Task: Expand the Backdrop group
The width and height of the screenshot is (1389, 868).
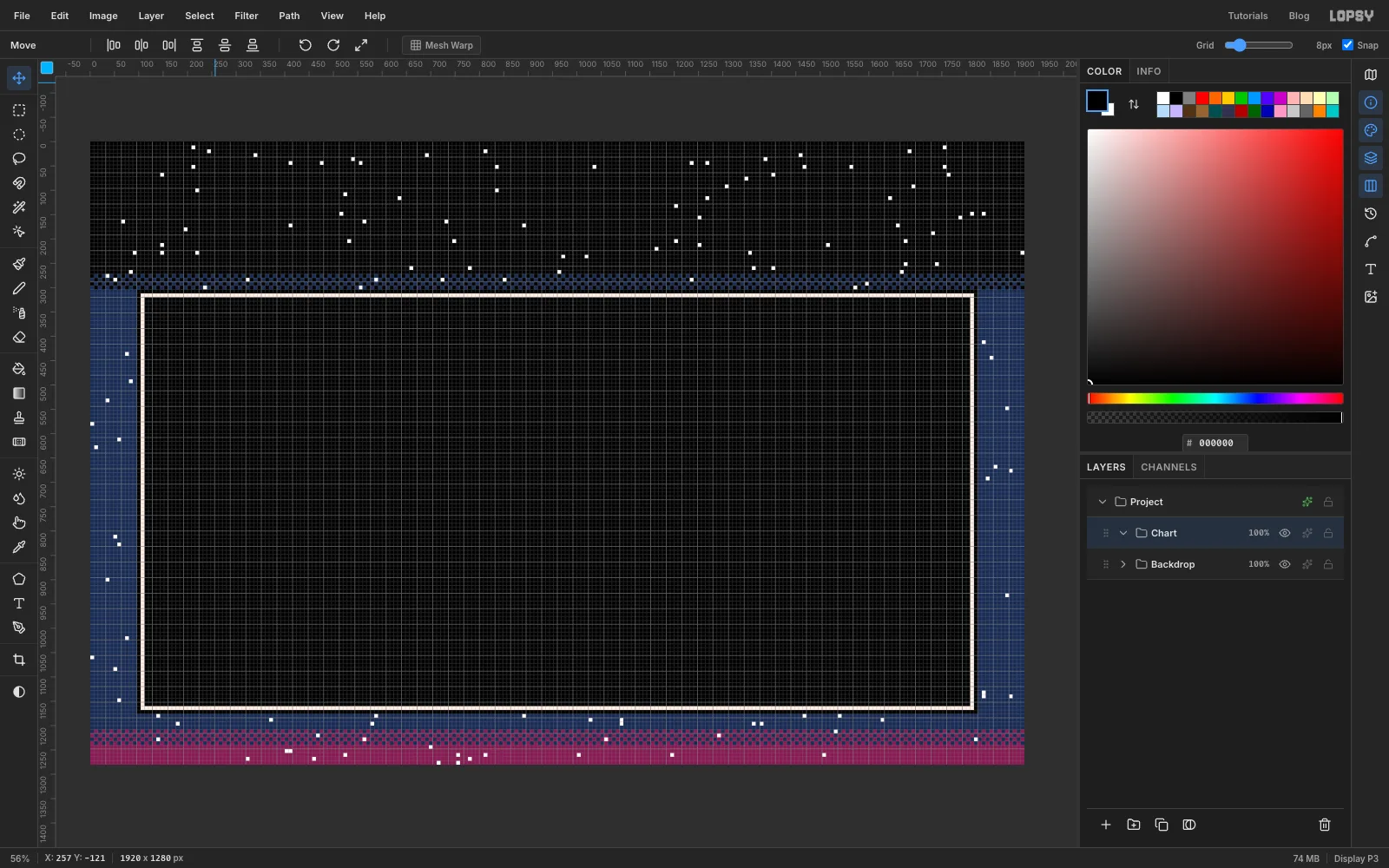Action: (x=1123, y=564)
